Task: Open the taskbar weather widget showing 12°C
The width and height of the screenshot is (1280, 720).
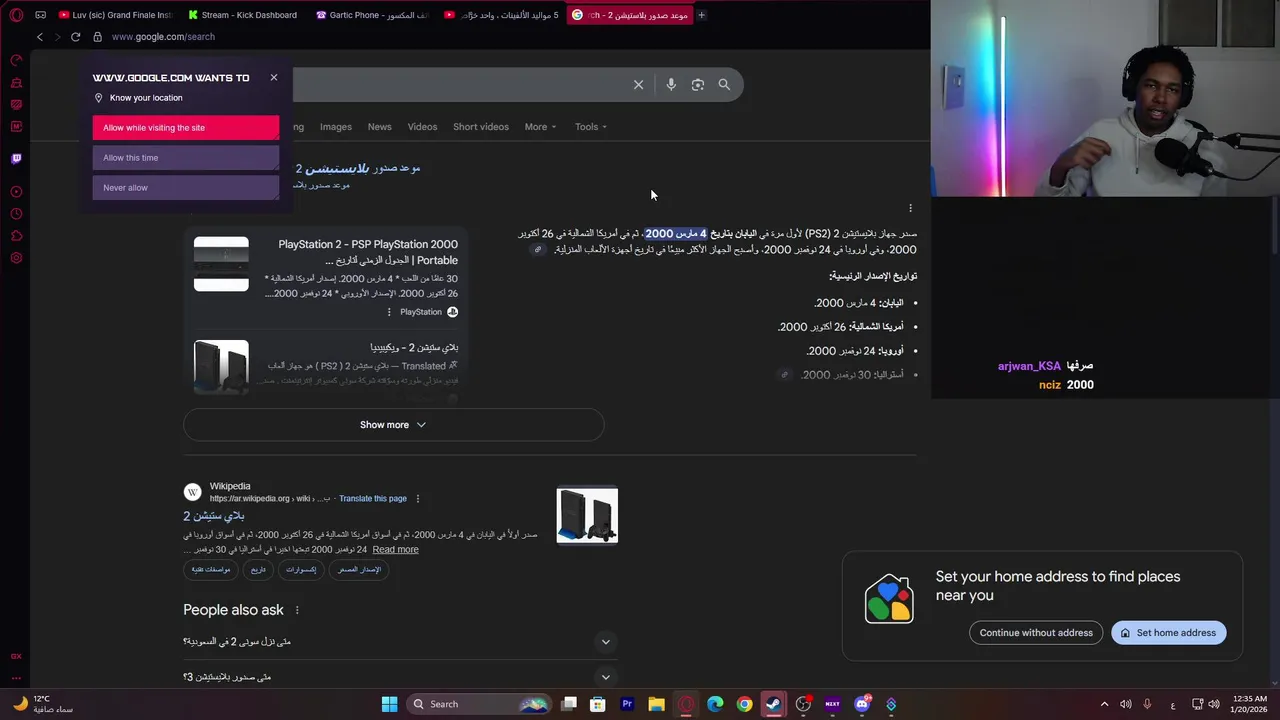Action: [44, 704]
